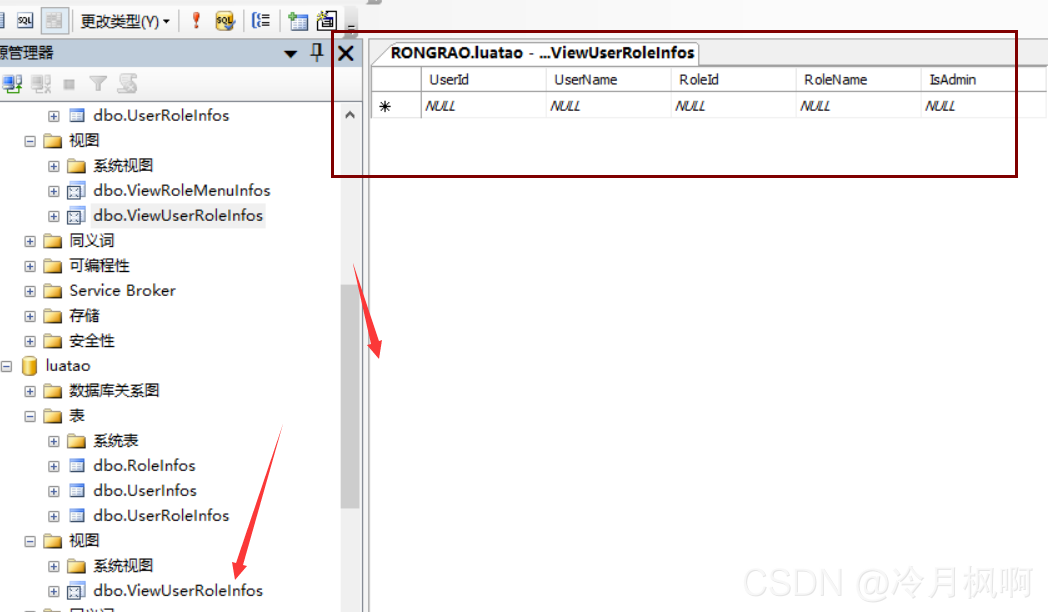Screen dimensions: 1048x612
Task: Click the dbo.UserInfos table icon
Action: (77, 491)
